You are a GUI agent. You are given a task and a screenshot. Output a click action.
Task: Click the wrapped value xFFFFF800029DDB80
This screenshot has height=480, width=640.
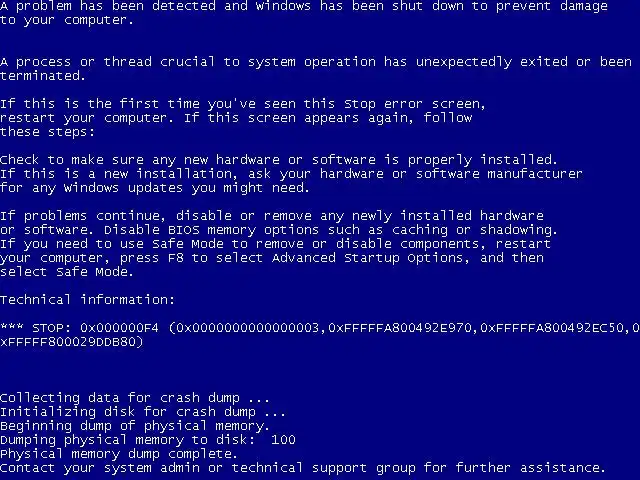68,342
